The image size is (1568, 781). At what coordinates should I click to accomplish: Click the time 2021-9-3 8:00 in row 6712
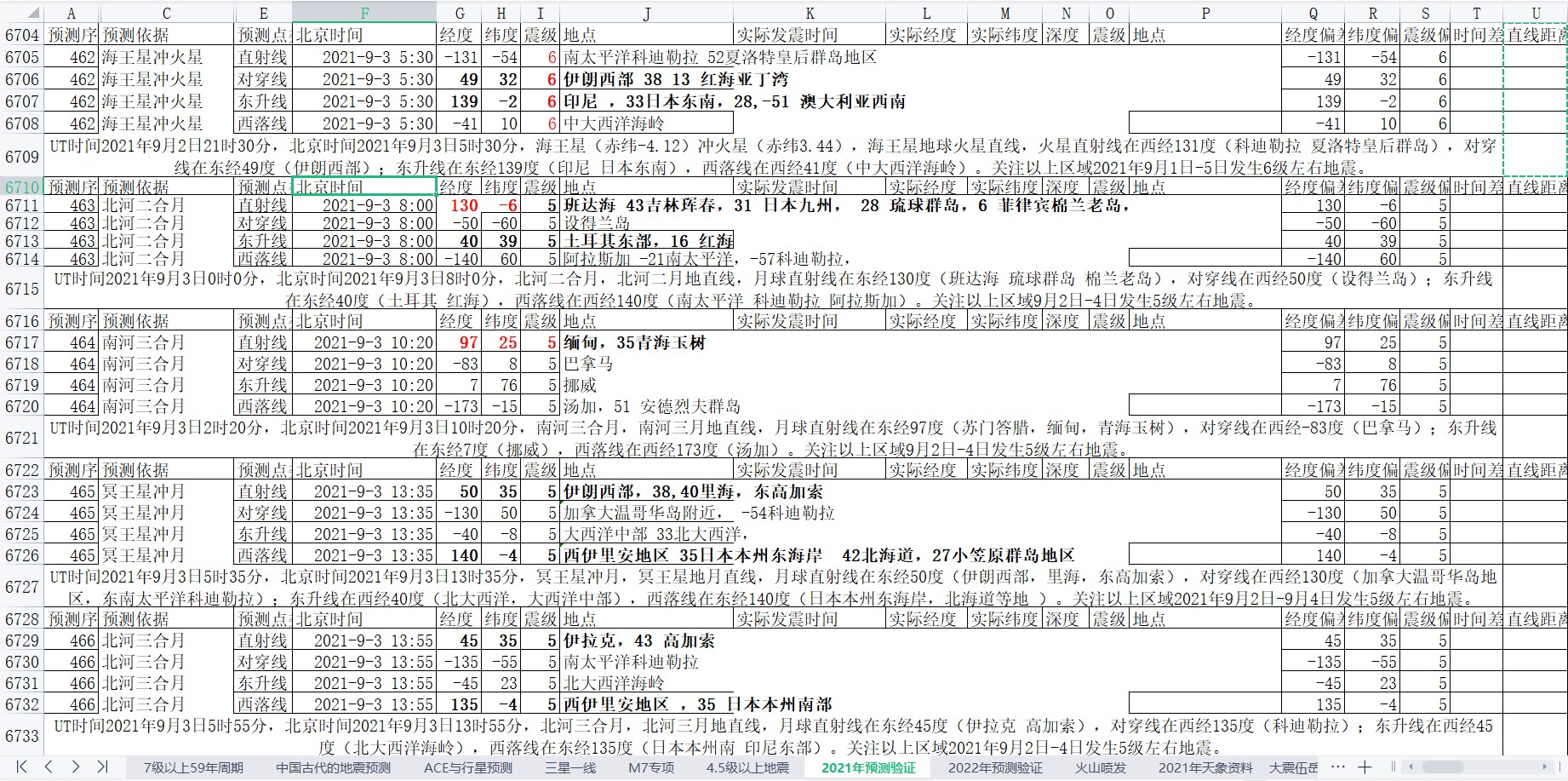coord(364,223)
